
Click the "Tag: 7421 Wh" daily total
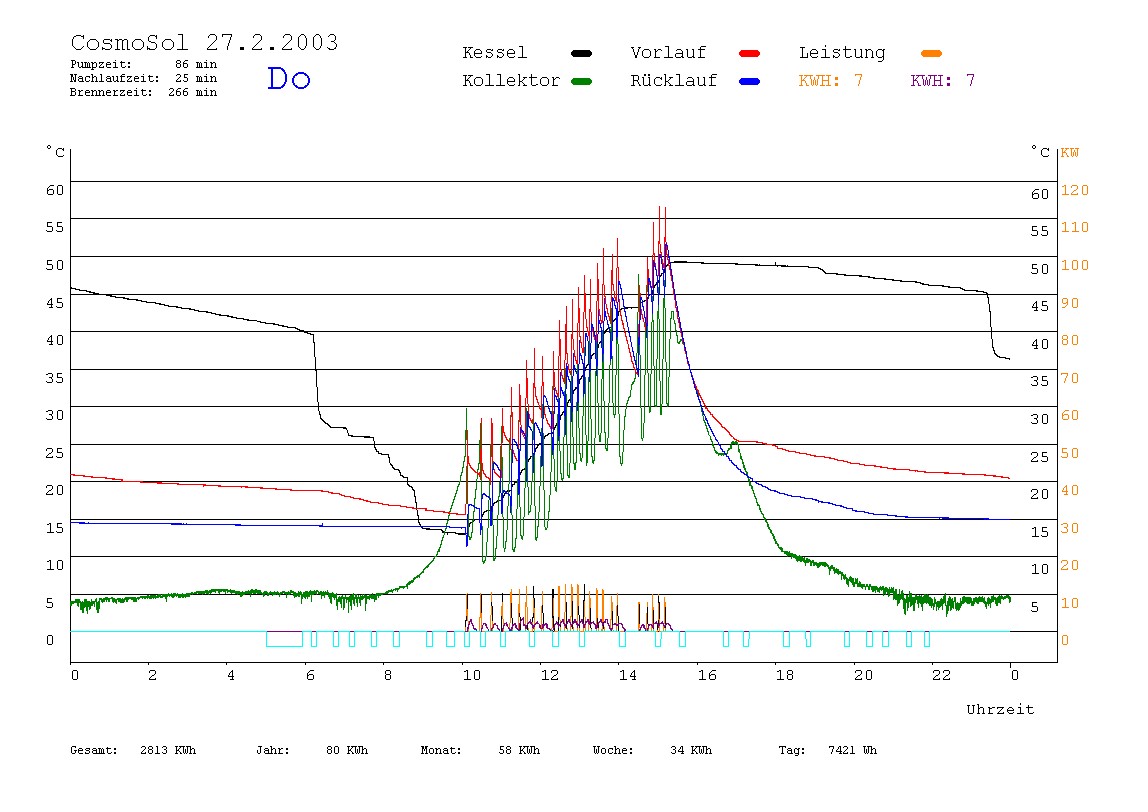827,750
